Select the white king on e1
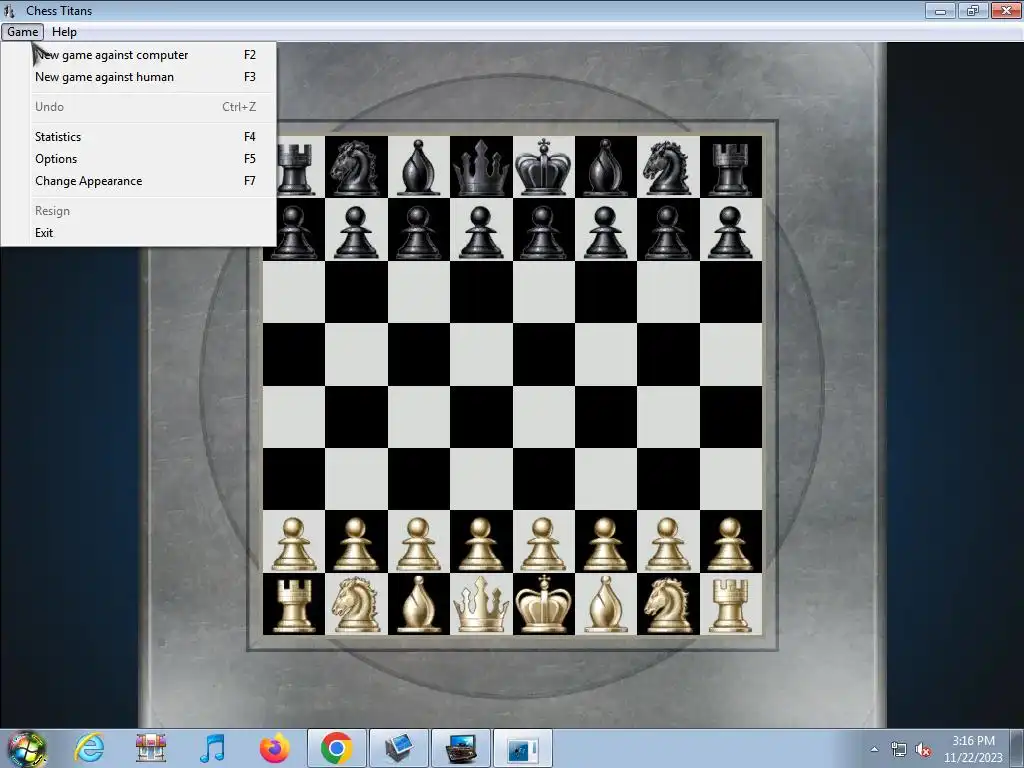The width and height of the screenshot is (1024, 768). coord(543,604)
